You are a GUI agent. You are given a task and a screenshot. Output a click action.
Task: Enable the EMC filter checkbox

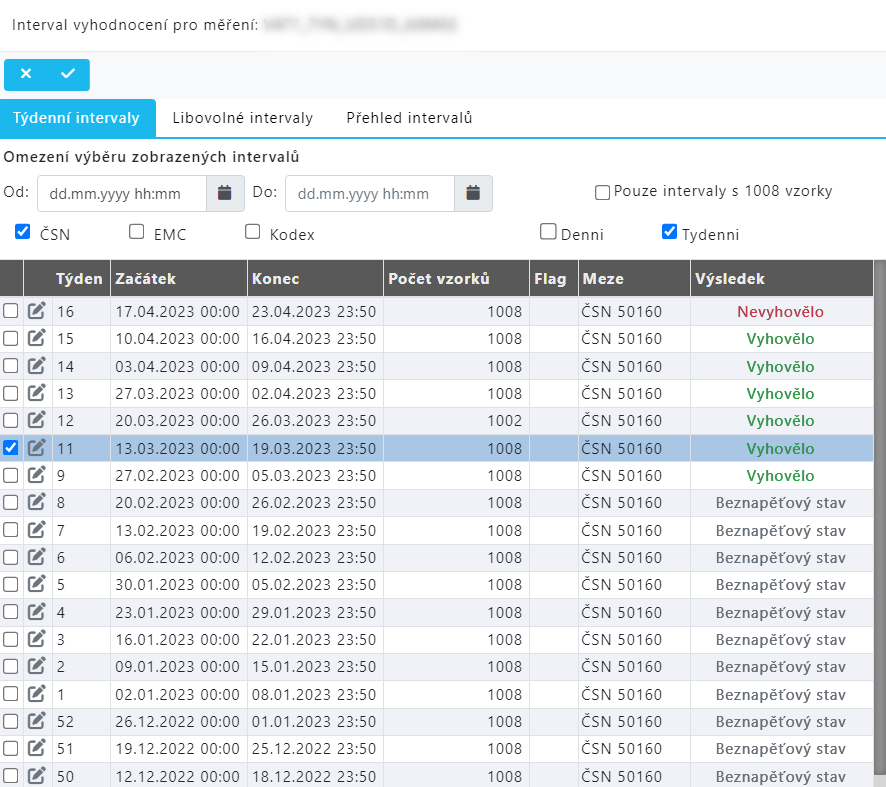coord(137,232)
